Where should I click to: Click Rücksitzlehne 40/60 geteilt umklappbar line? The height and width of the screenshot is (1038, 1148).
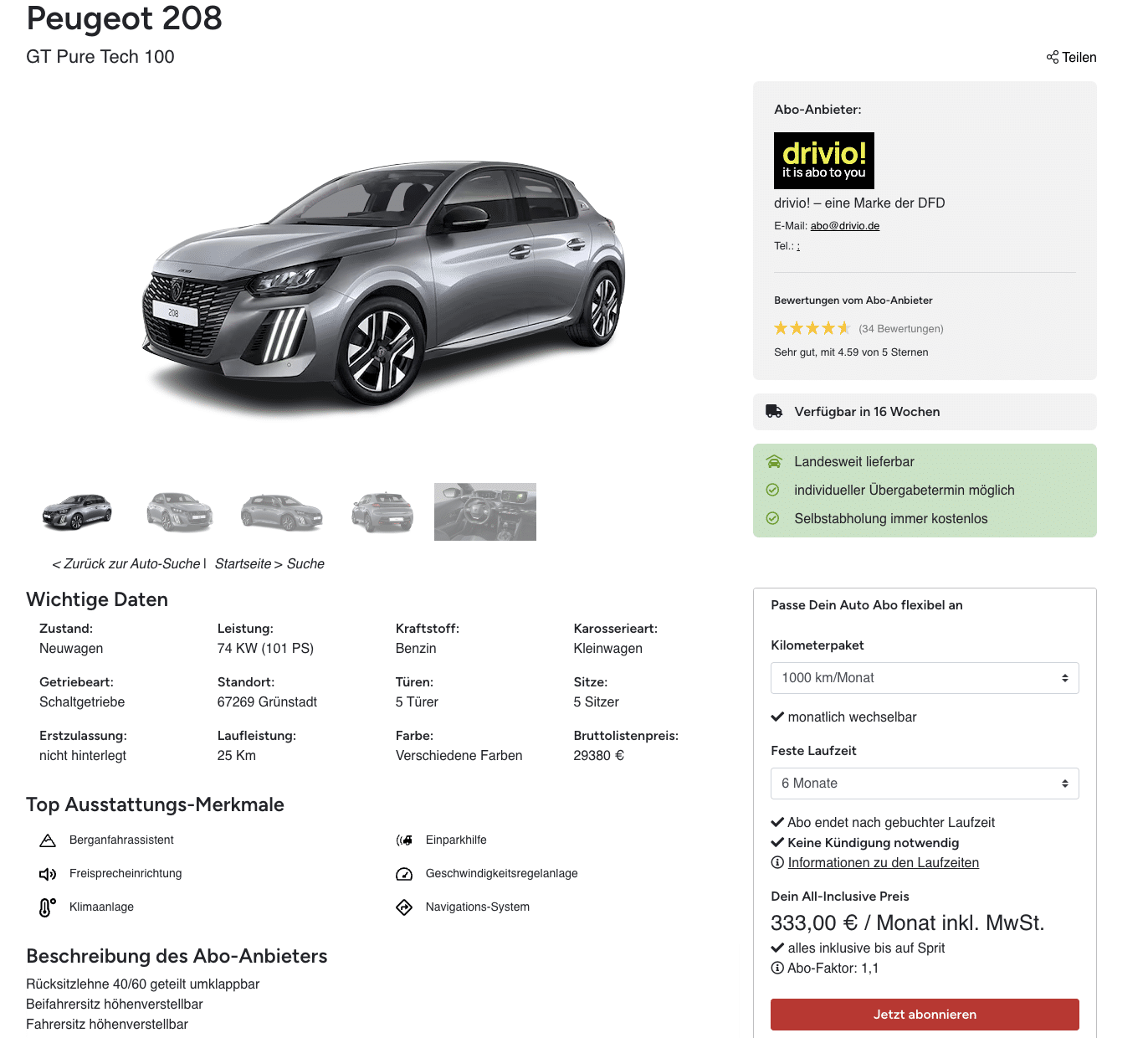click(143, 984)
